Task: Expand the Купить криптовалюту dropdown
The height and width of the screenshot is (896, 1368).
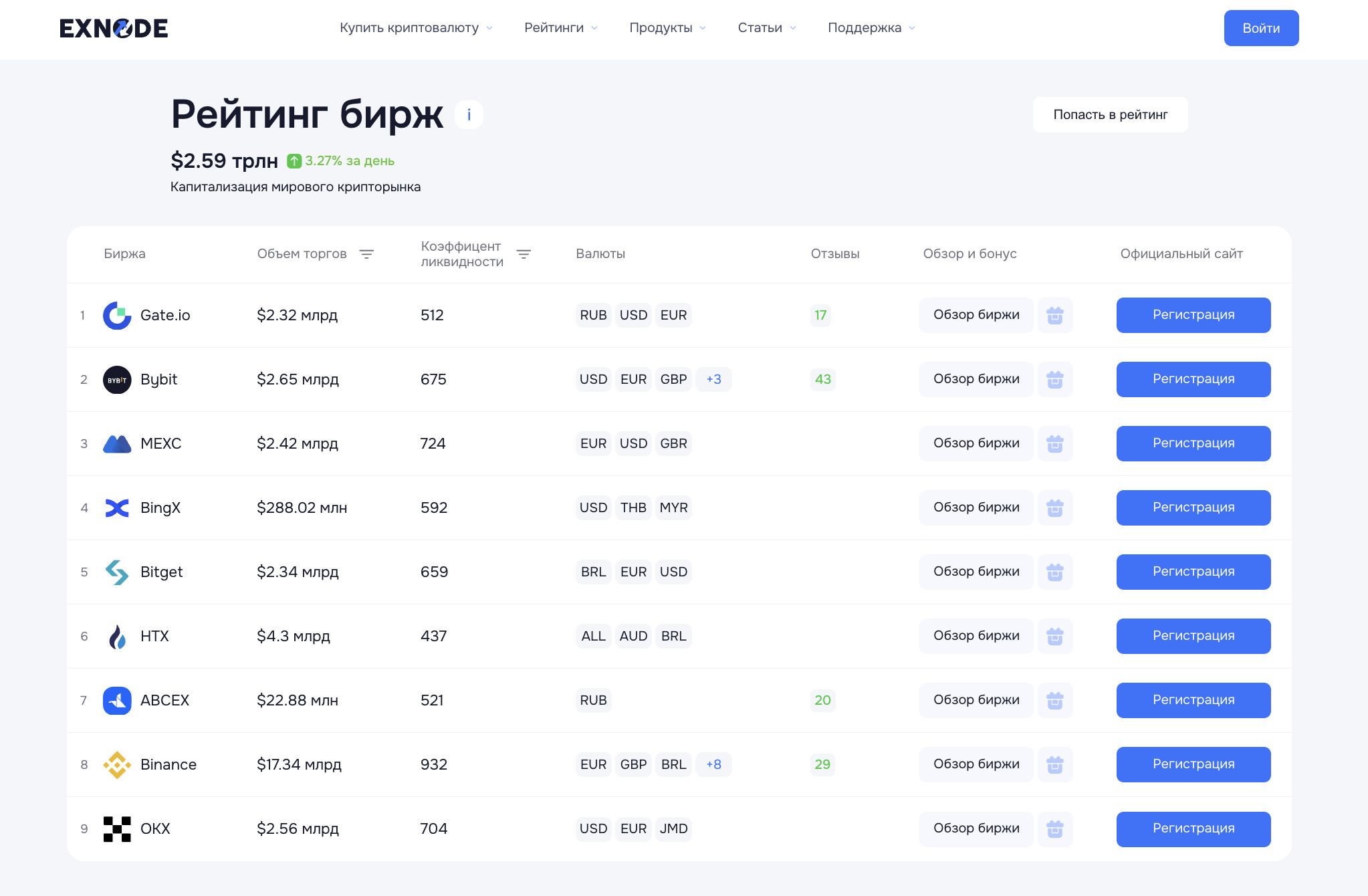Action: [x=416, y=28]
